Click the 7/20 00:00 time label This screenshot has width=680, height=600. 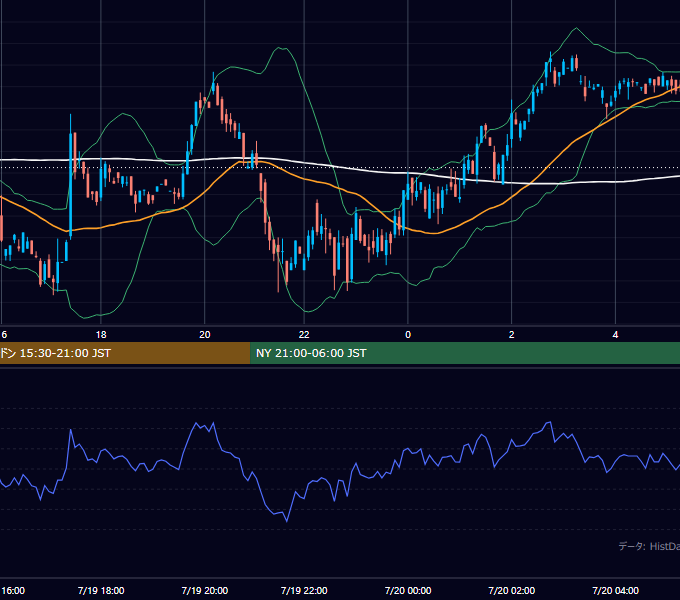408,590
